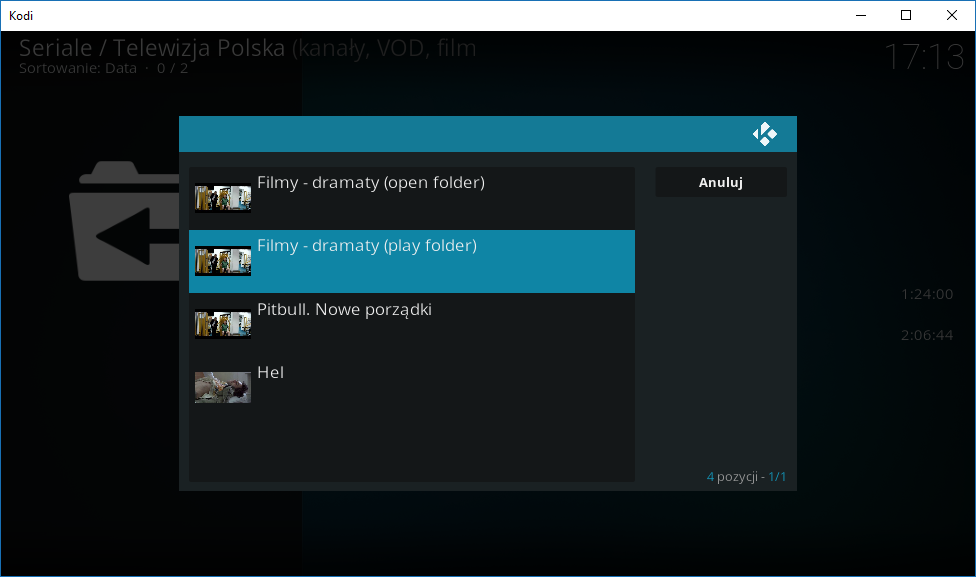Click the Pitbull. Nowe porządki thumbnail

[223, 324]
